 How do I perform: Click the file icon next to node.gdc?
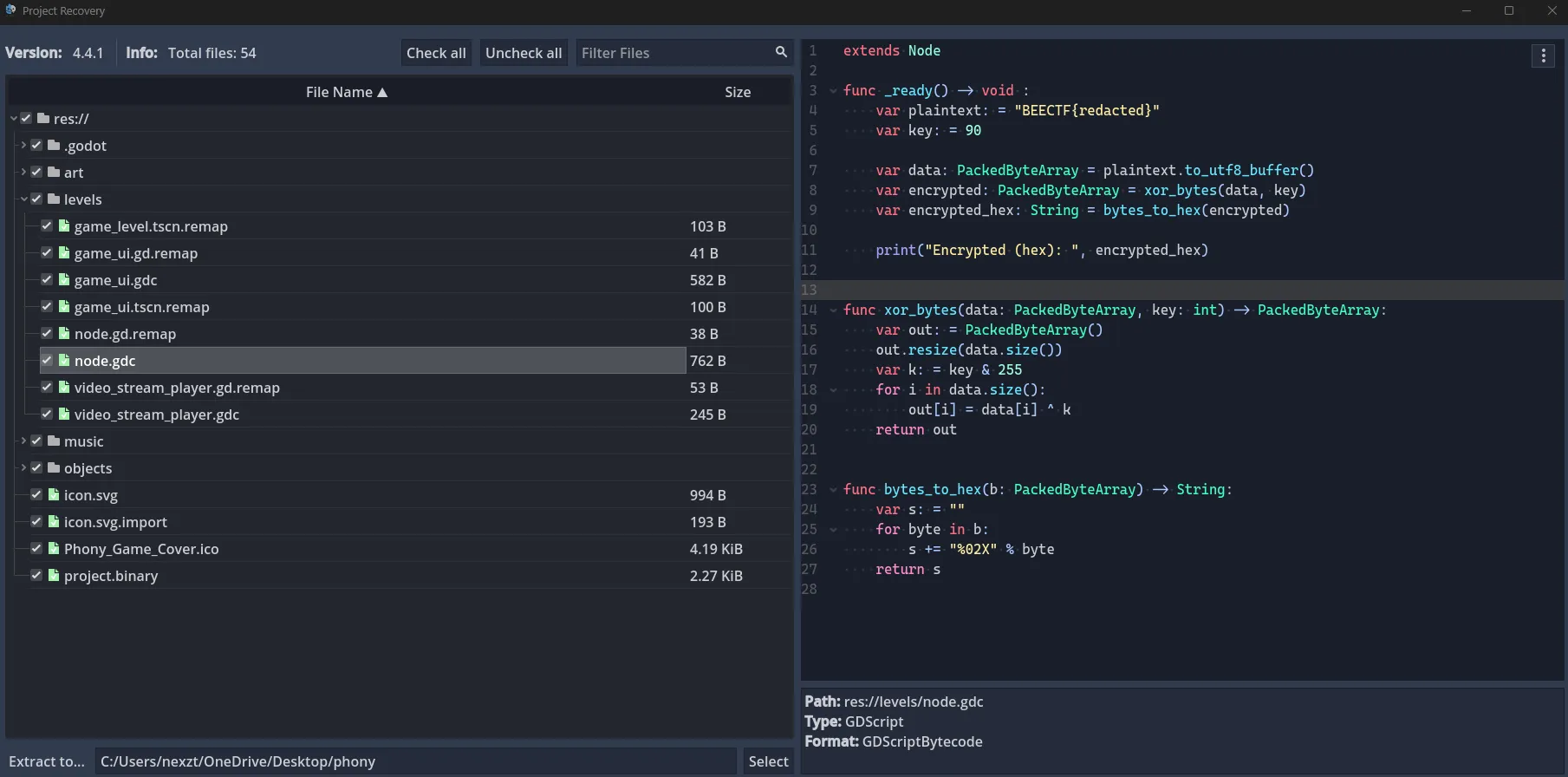click(64, 361)
